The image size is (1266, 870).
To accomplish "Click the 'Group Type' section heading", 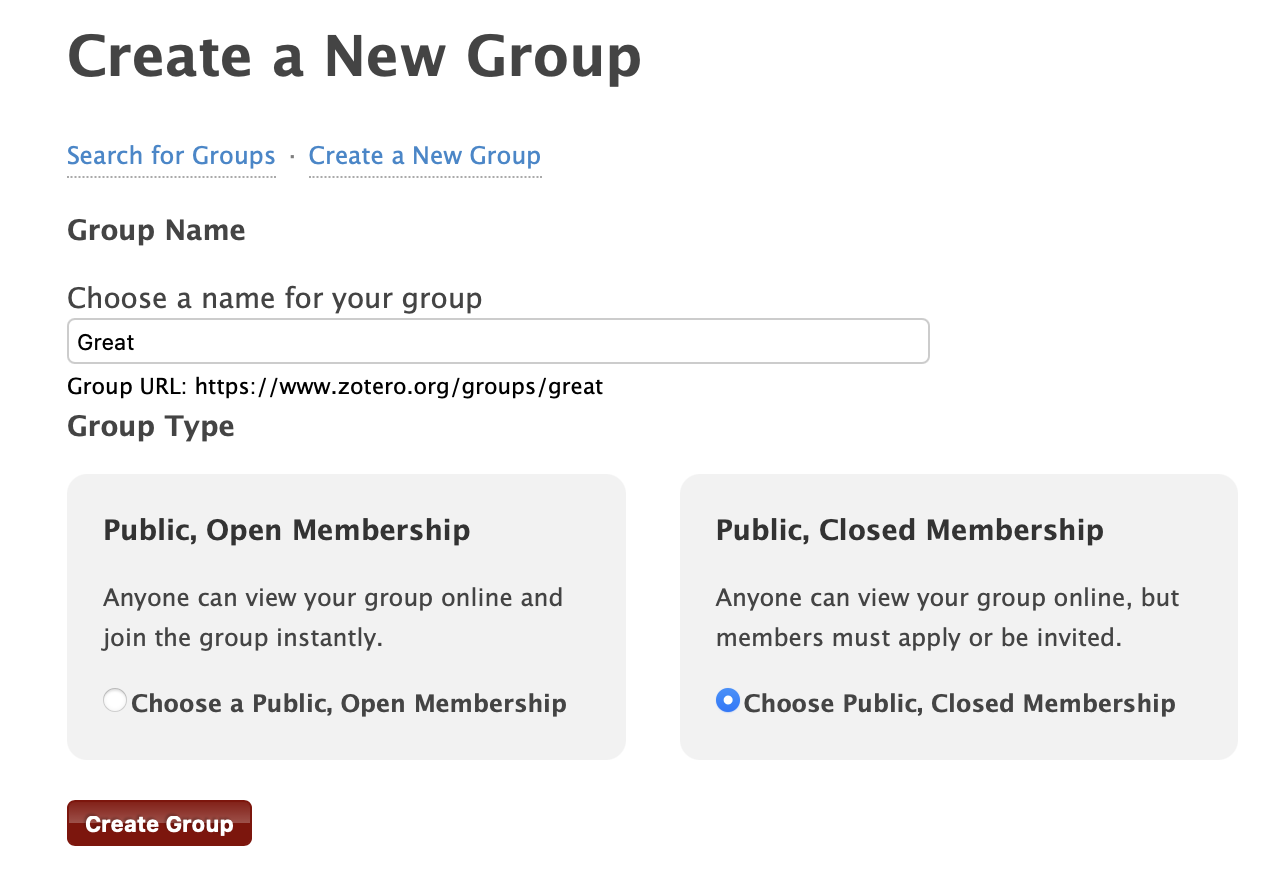I will click(151, 427).
